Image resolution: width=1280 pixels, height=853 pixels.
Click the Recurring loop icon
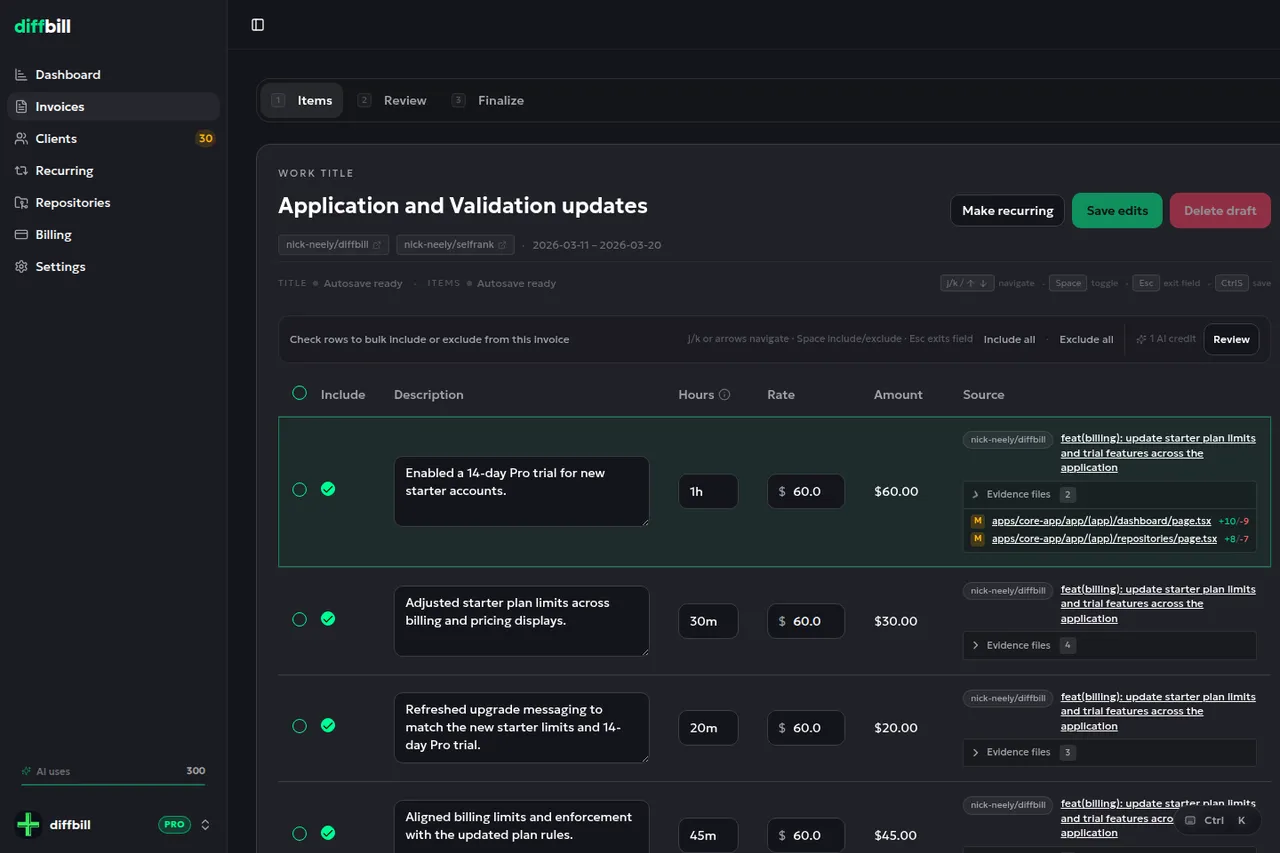click(x=21, y=171)
